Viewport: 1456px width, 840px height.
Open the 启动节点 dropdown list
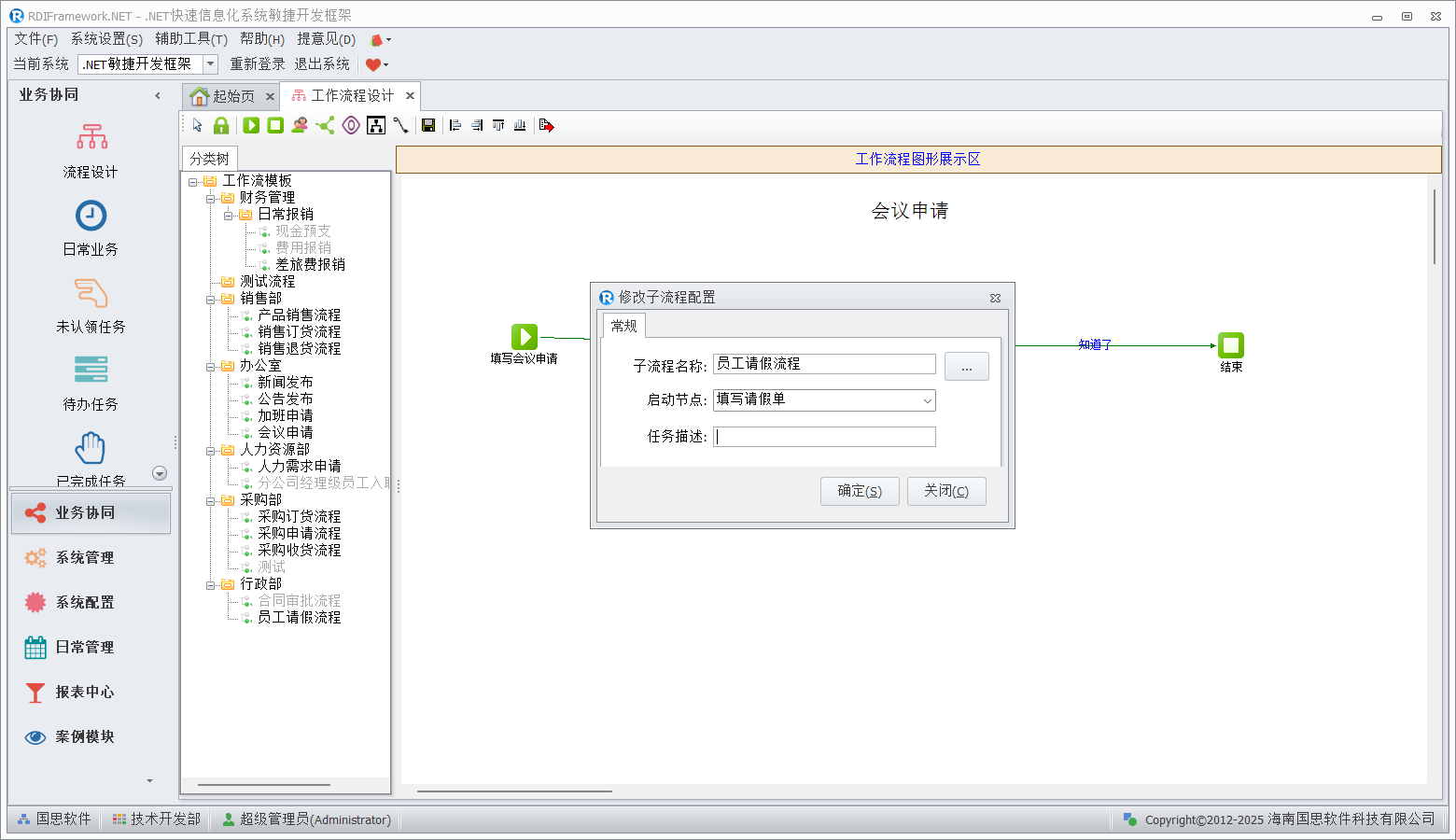(x=927, y=400)
